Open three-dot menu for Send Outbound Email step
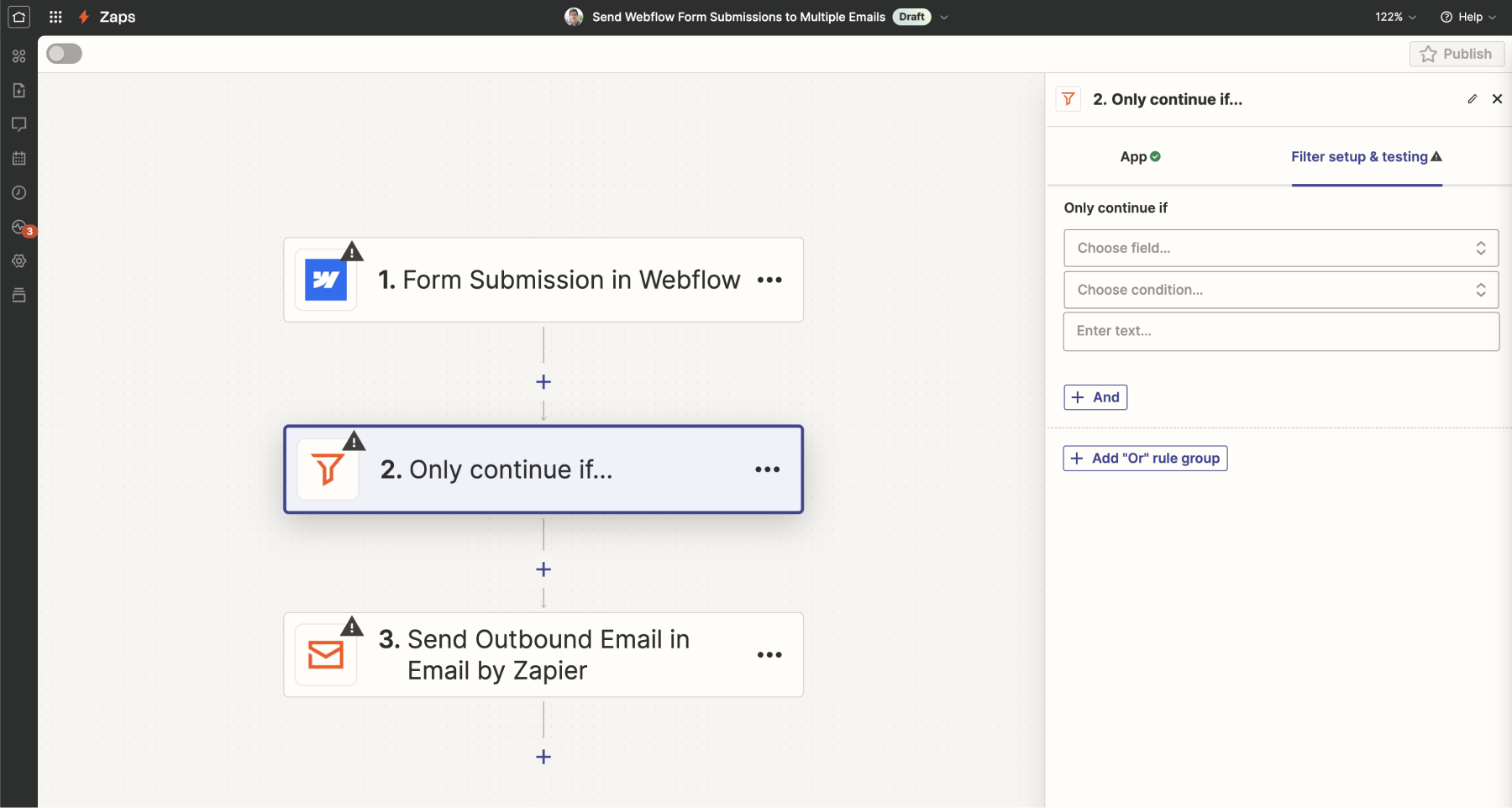 pos(769,654)
